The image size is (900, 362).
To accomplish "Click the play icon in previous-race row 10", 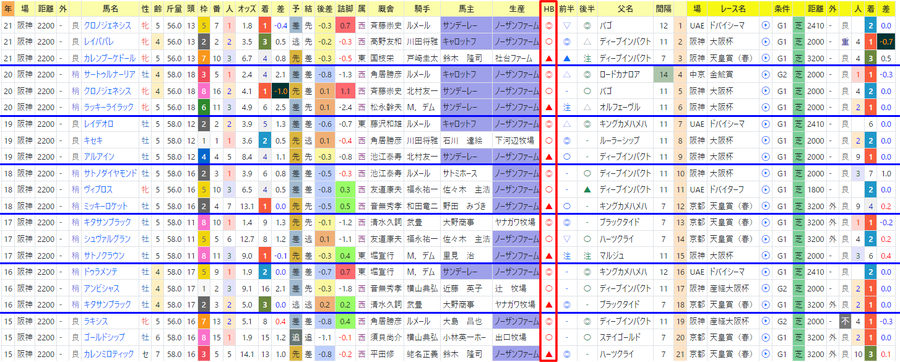I will click(x=765, y=173).
